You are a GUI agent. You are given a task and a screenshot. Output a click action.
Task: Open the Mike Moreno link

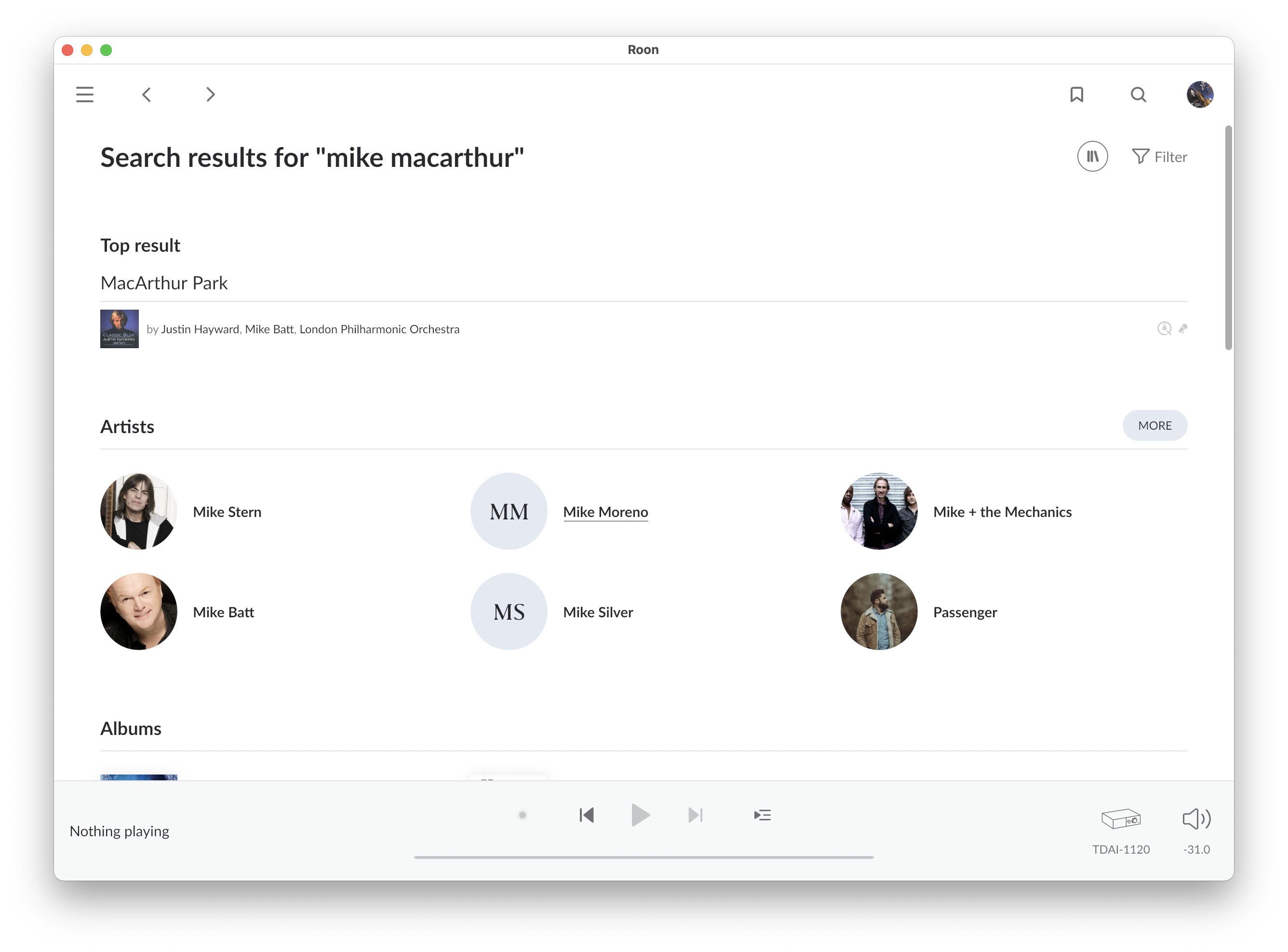click(x=605, y=512)
